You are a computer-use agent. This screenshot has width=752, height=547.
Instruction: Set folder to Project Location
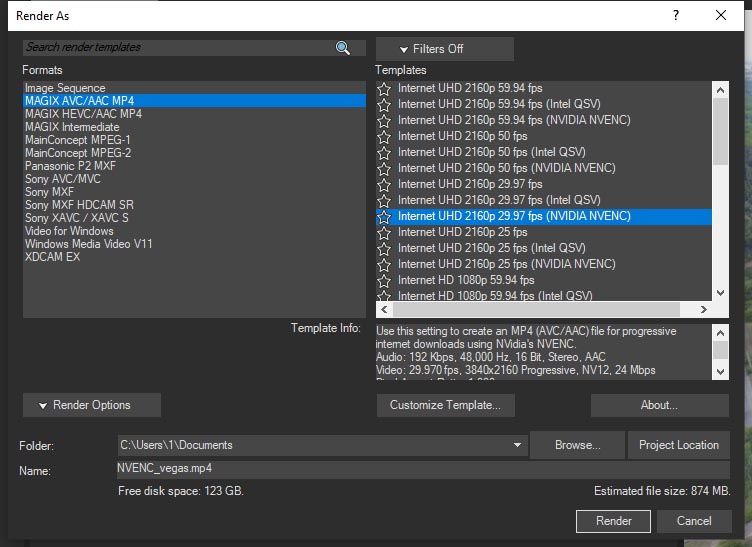point(679,445)
